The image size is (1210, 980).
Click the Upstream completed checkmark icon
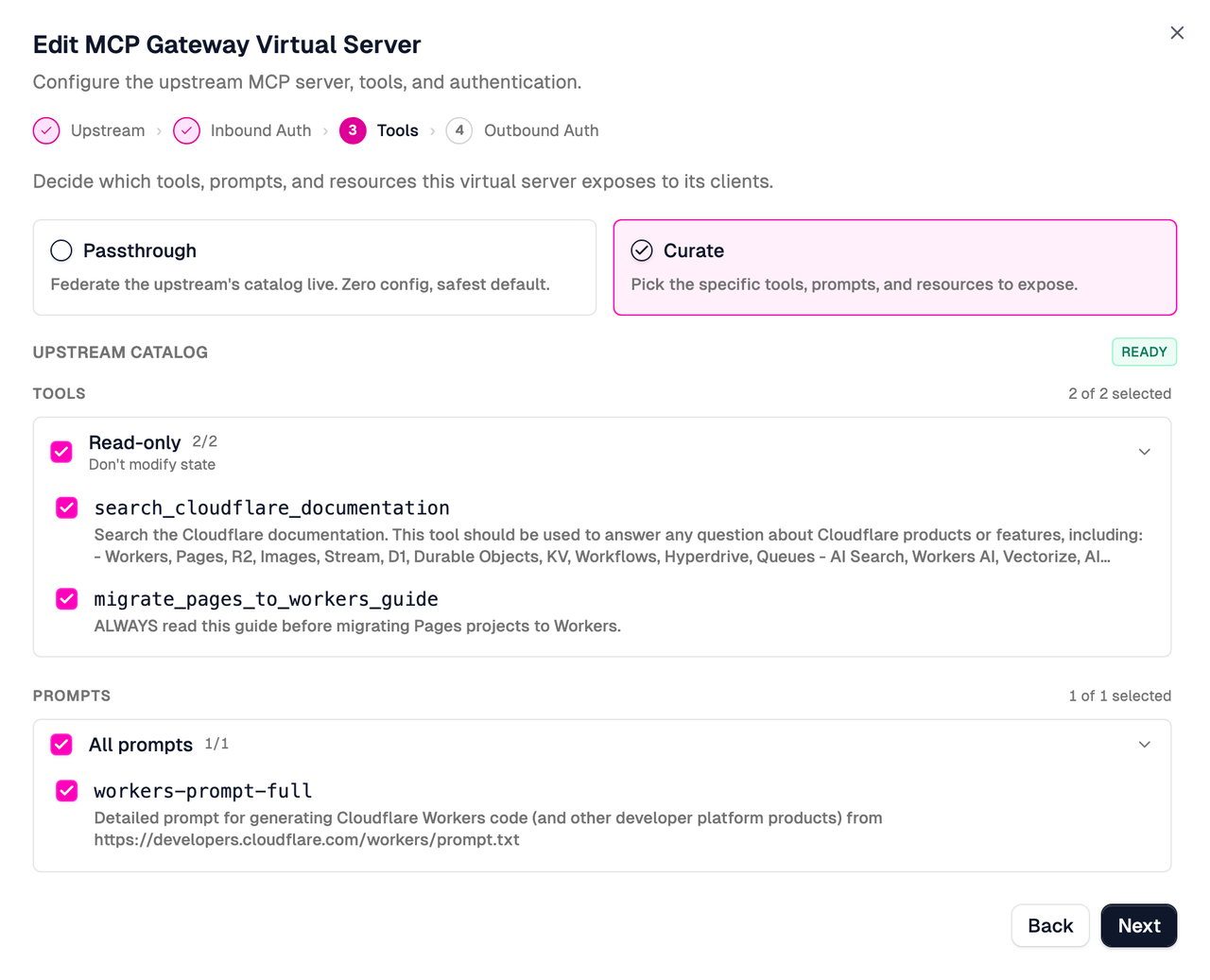[46, 130]
